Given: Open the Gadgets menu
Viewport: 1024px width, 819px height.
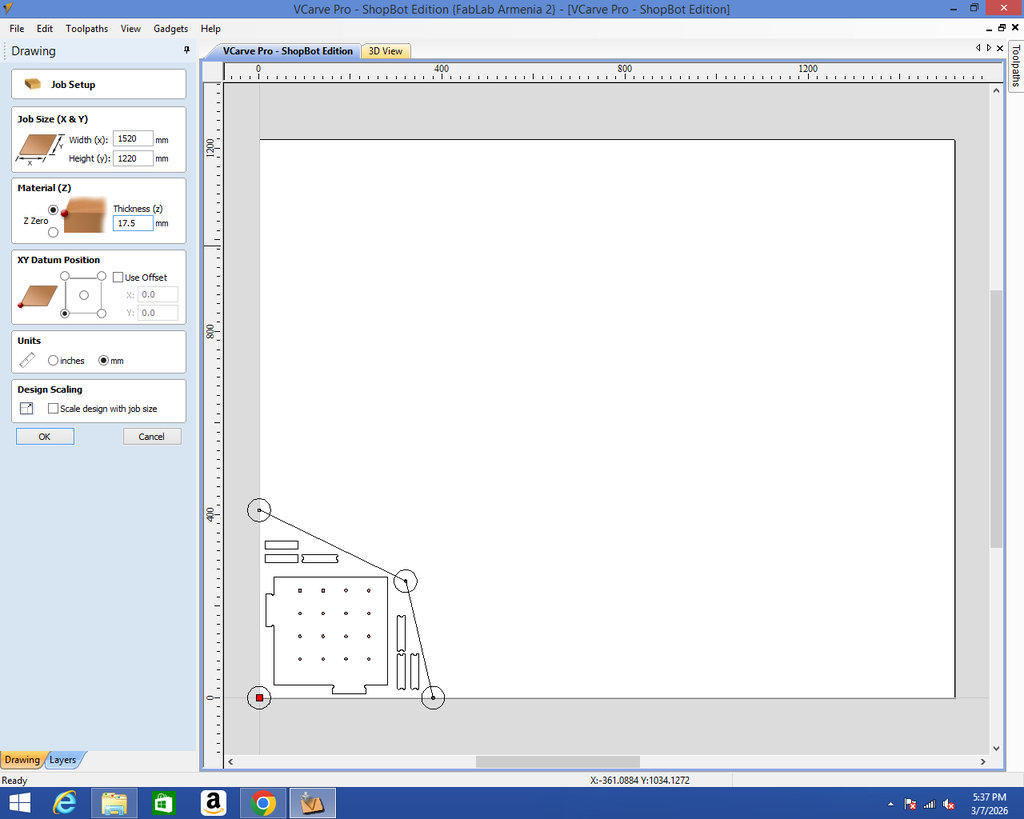Looking at the screenshot, I should point(170,29).
